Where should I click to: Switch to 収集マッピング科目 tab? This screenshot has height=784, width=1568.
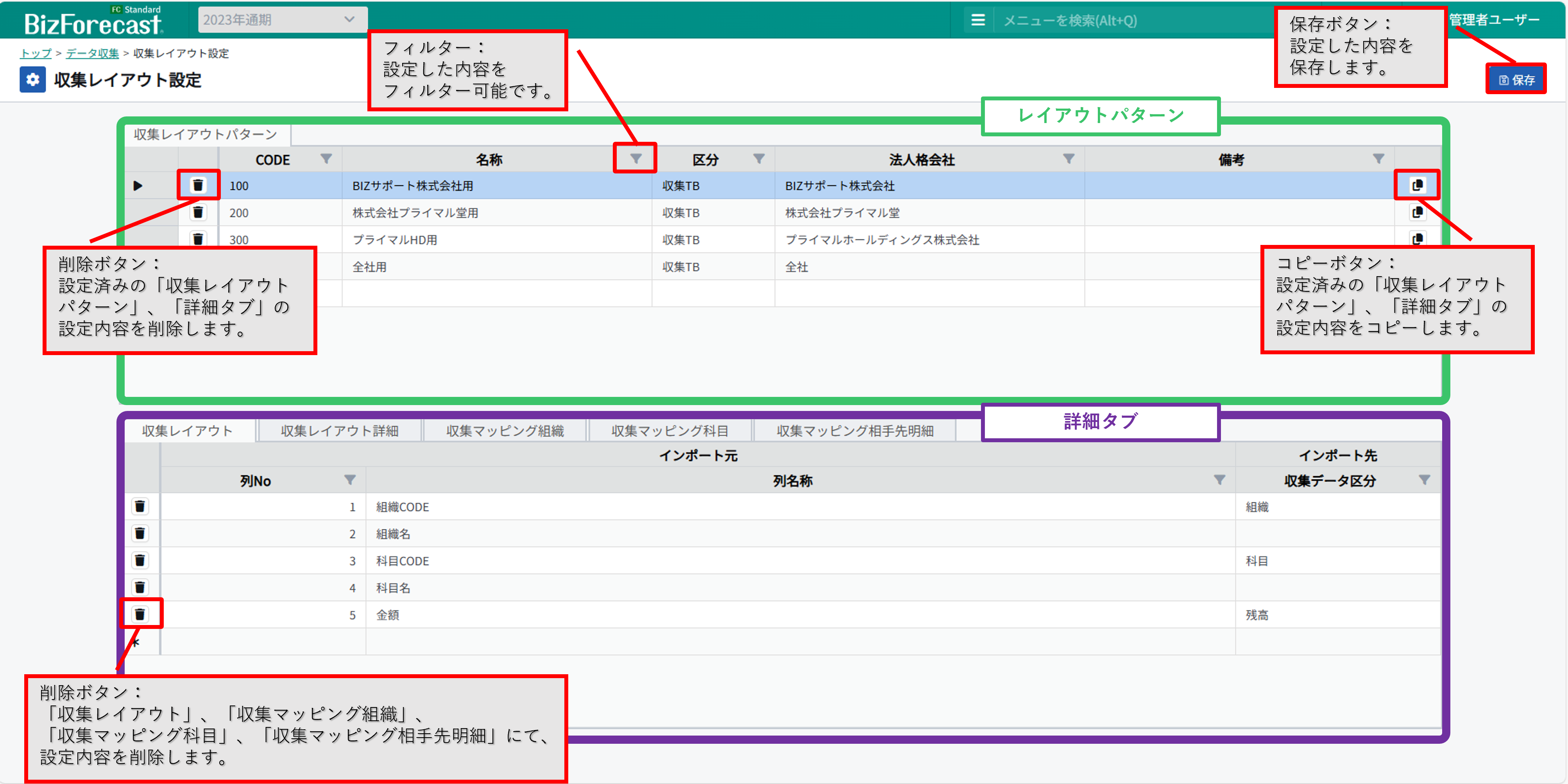pos(669,430)
